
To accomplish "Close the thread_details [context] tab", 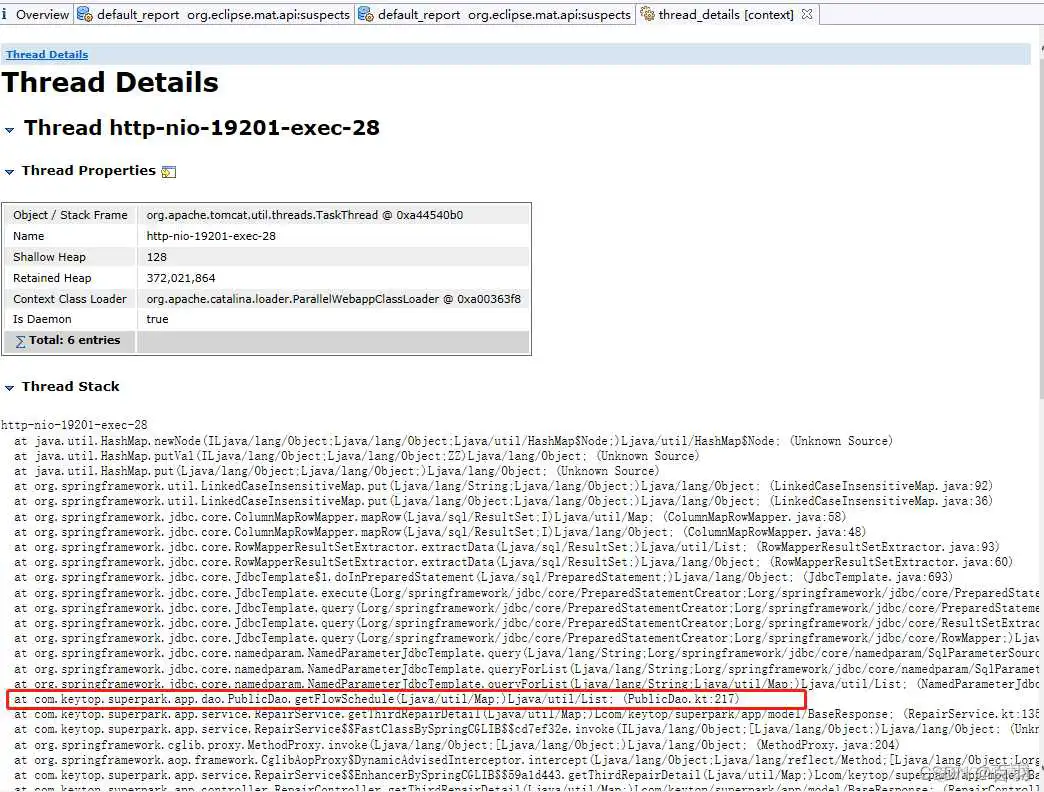I will [807, 14].
